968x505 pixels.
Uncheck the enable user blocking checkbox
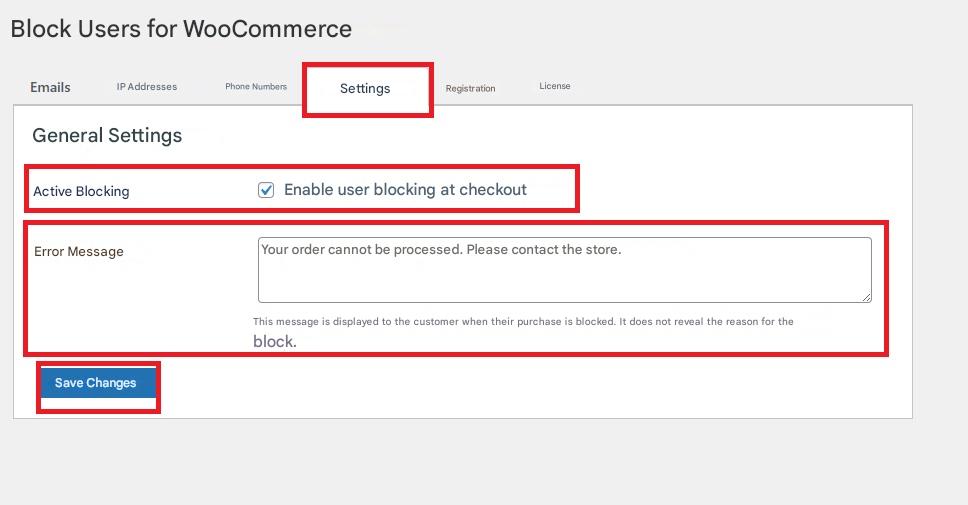[x=266, y=190]
